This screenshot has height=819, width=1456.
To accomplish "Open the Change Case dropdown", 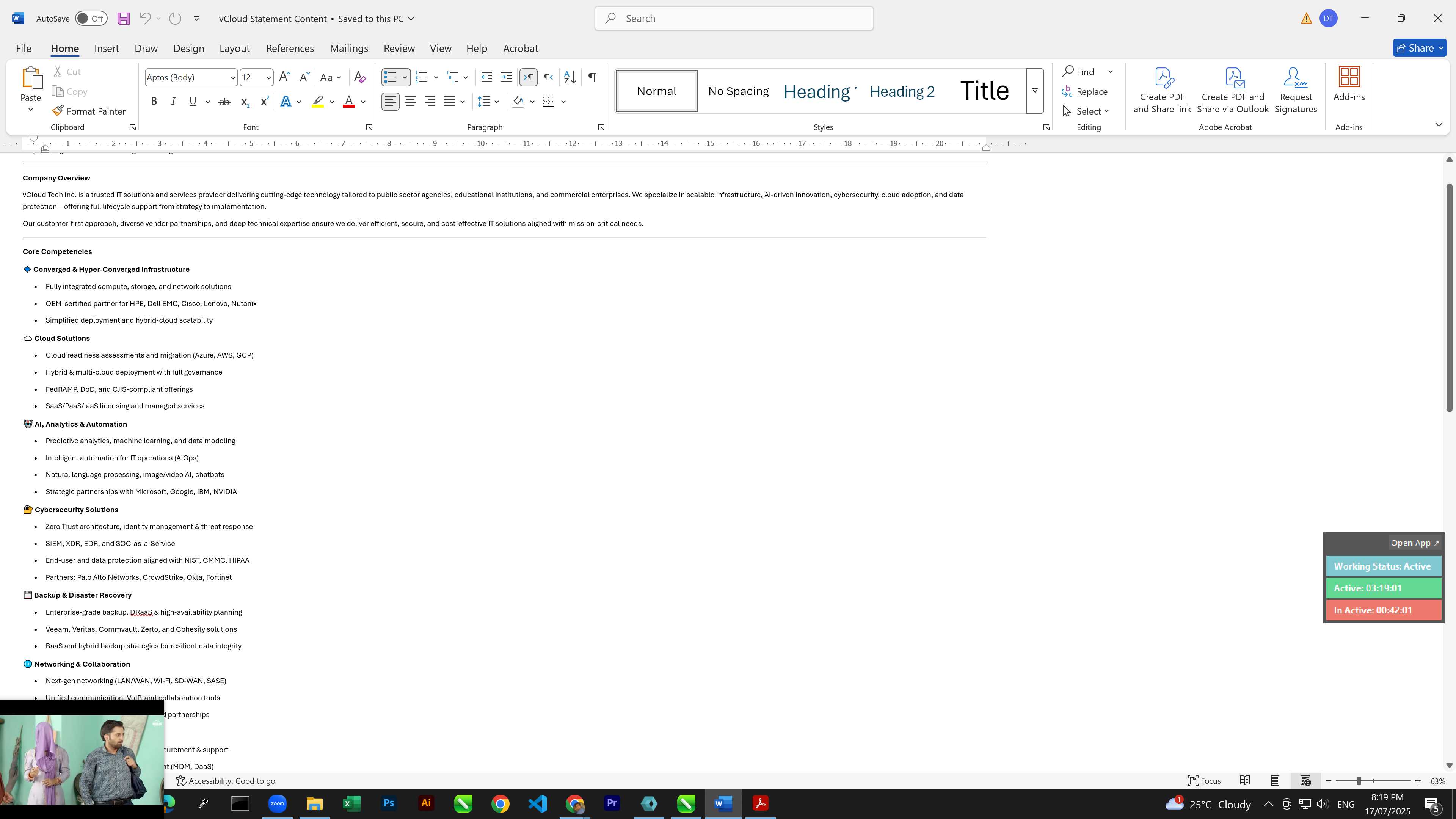I will pyautogui.click(x=331, y=77).
